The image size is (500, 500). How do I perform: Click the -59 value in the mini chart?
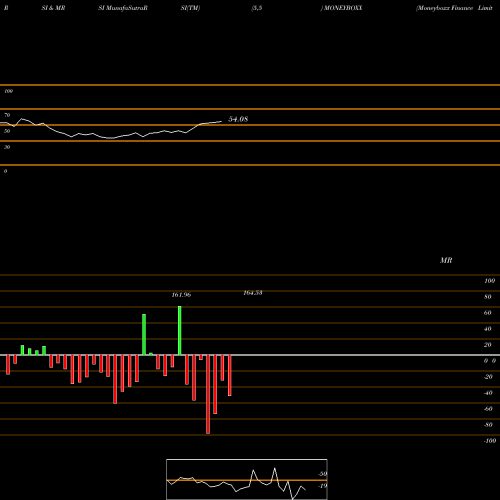323,474
